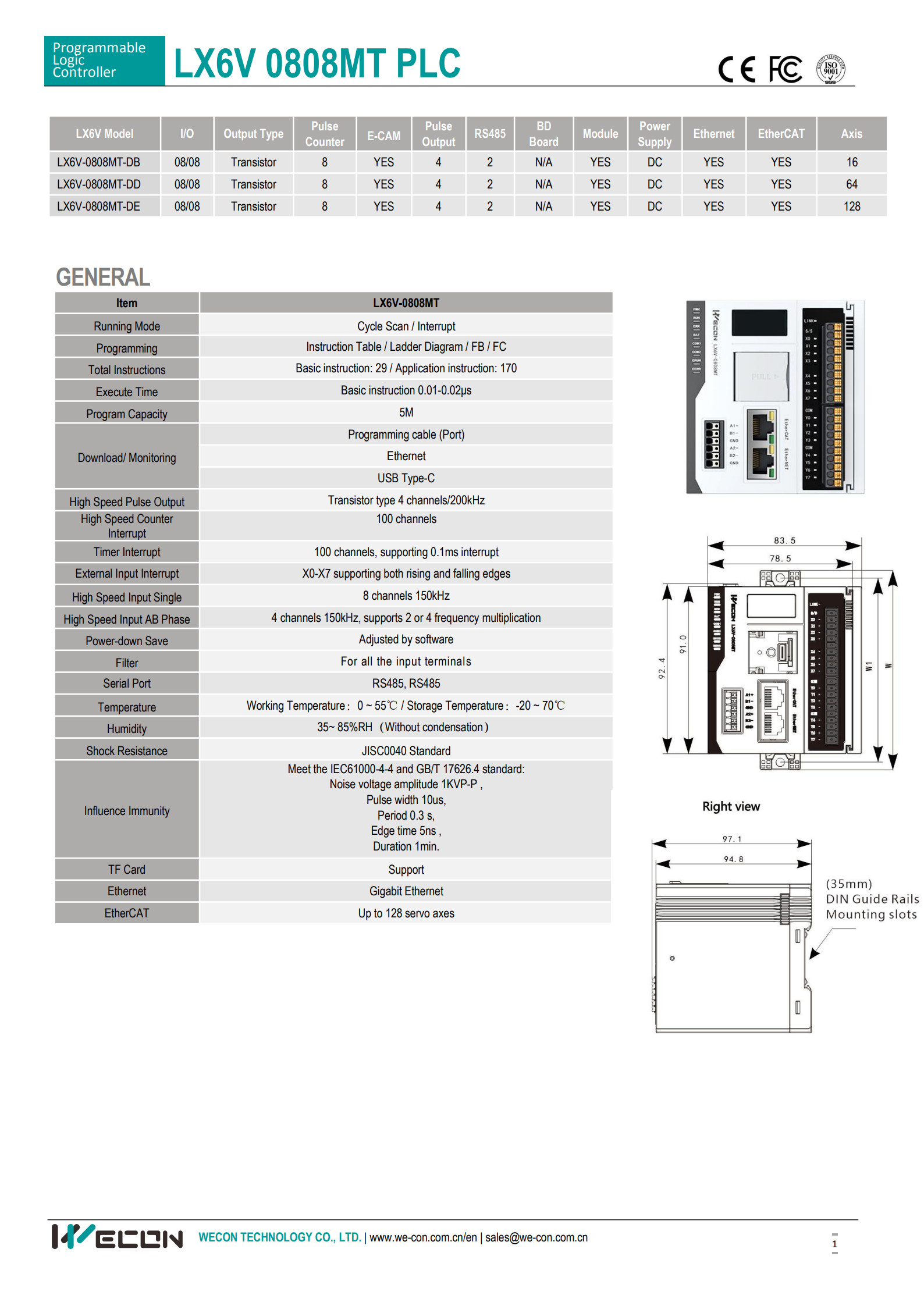Click the "BD Board" column header
This screenshot has width=924, height=1306.
(x=544, y=134)
